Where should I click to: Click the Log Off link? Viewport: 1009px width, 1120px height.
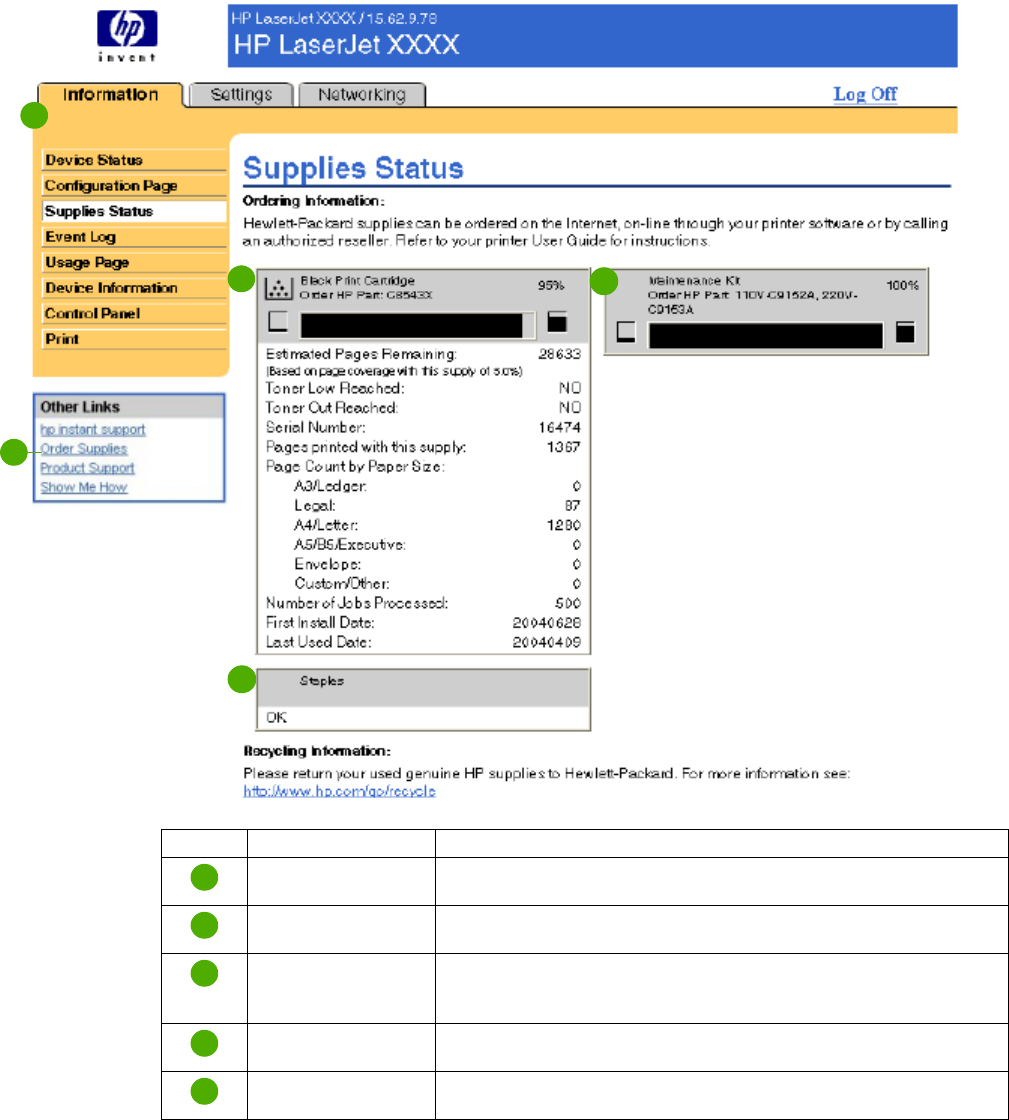[x=865, y=94]
